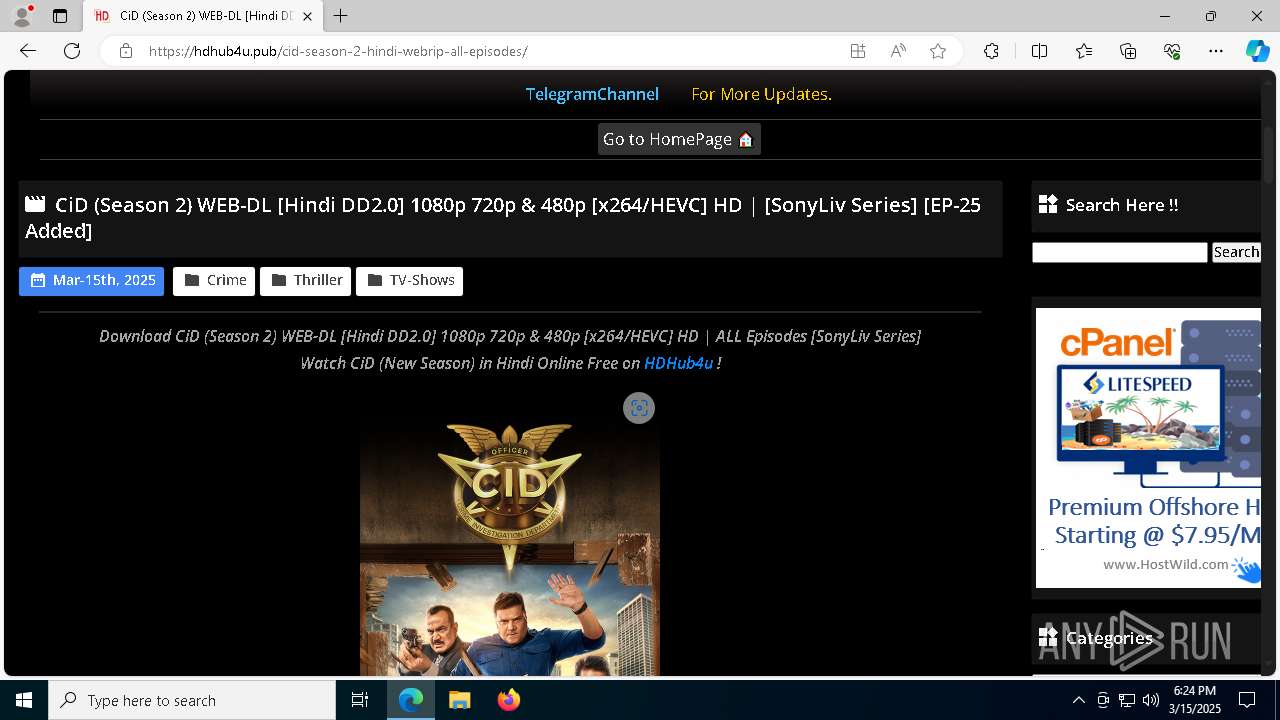The width and height of the screenshot is (1280, 720).
Task: Open Microsoft Edge taskbar icon
Action: click(411, 700)
